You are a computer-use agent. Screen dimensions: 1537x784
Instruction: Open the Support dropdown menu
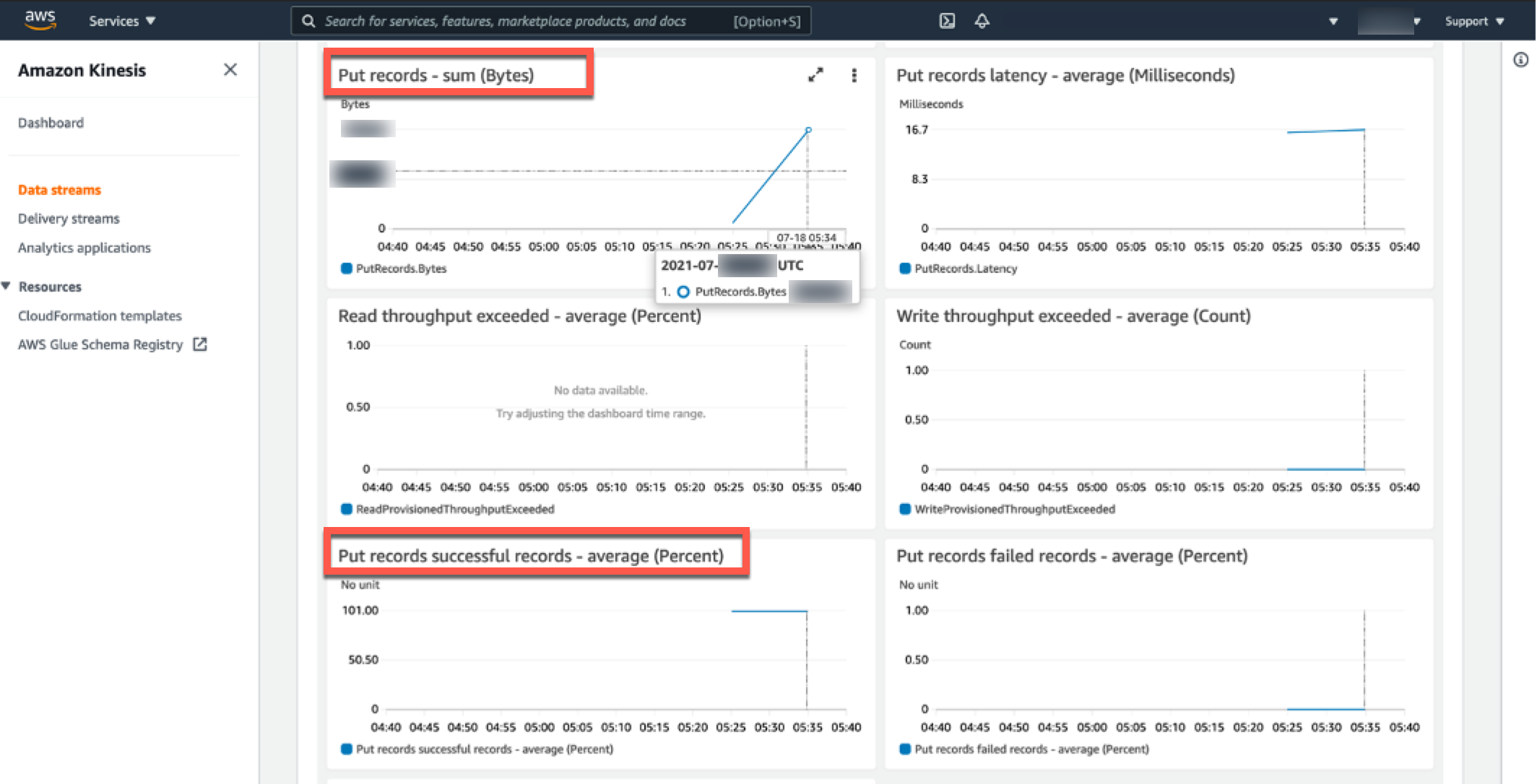(1474, 21)
